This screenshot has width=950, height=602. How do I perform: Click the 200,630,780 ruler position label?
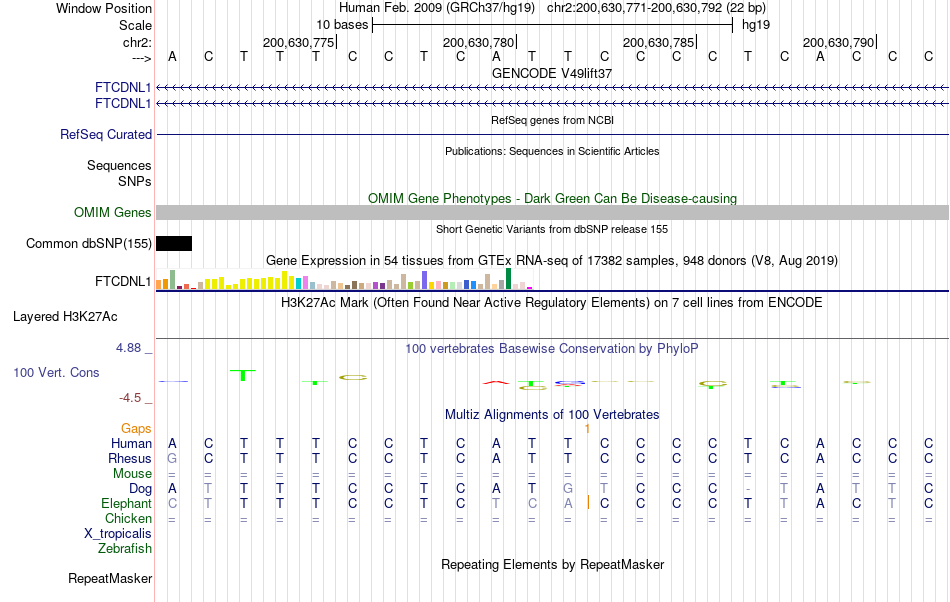[479, 42]
